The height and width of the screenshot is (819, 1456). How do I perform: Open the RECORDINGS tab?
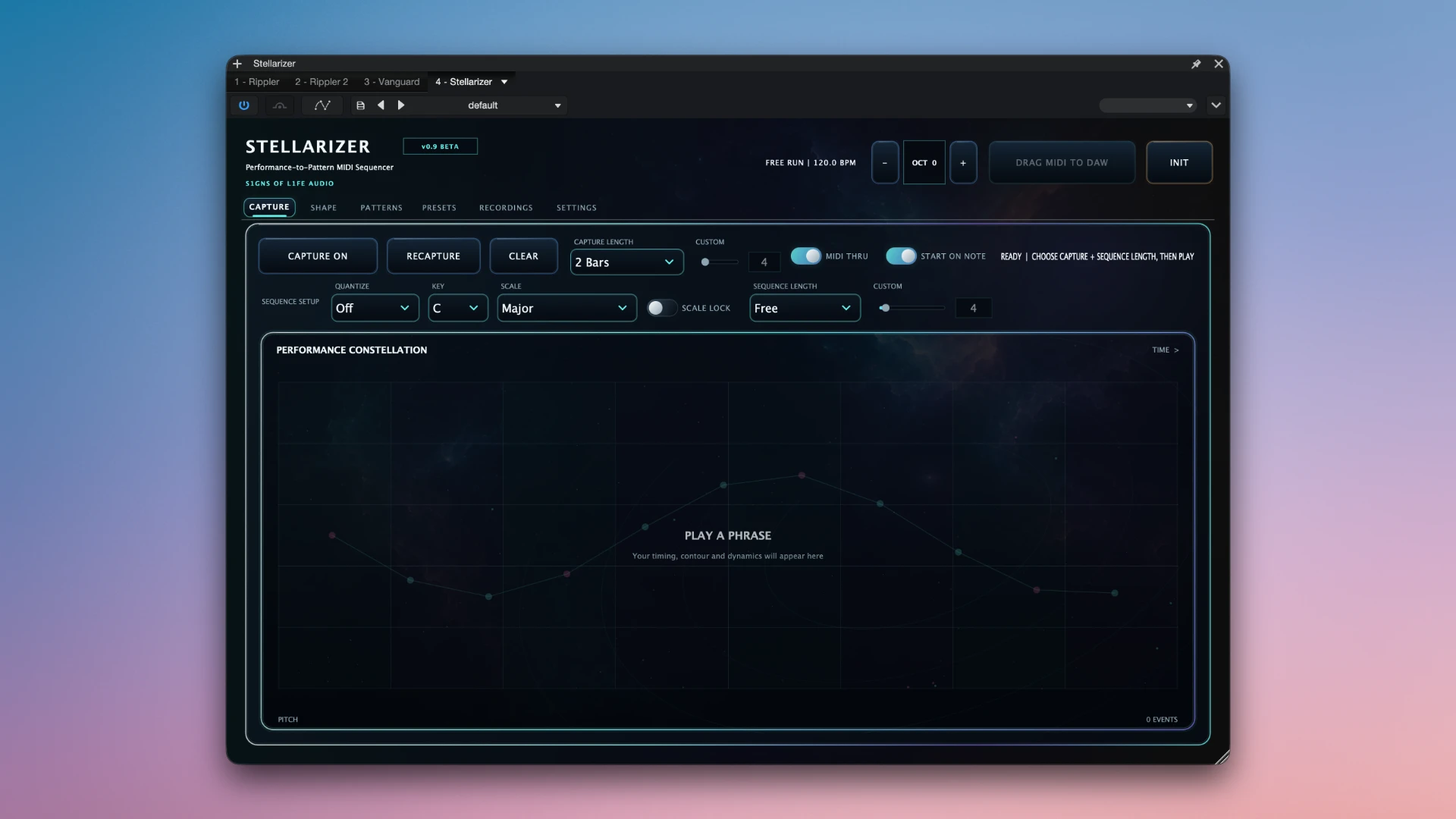(506, 208)
